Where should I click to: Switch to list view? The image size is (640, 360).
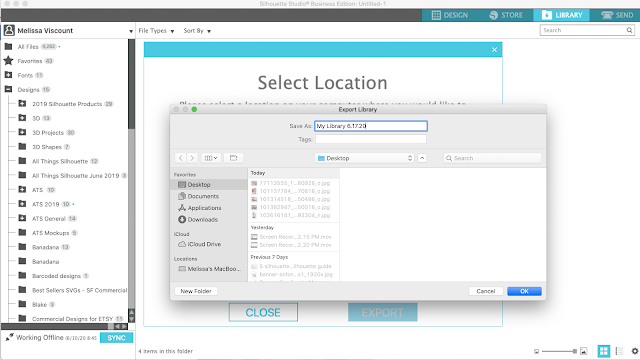pos(619,351)
